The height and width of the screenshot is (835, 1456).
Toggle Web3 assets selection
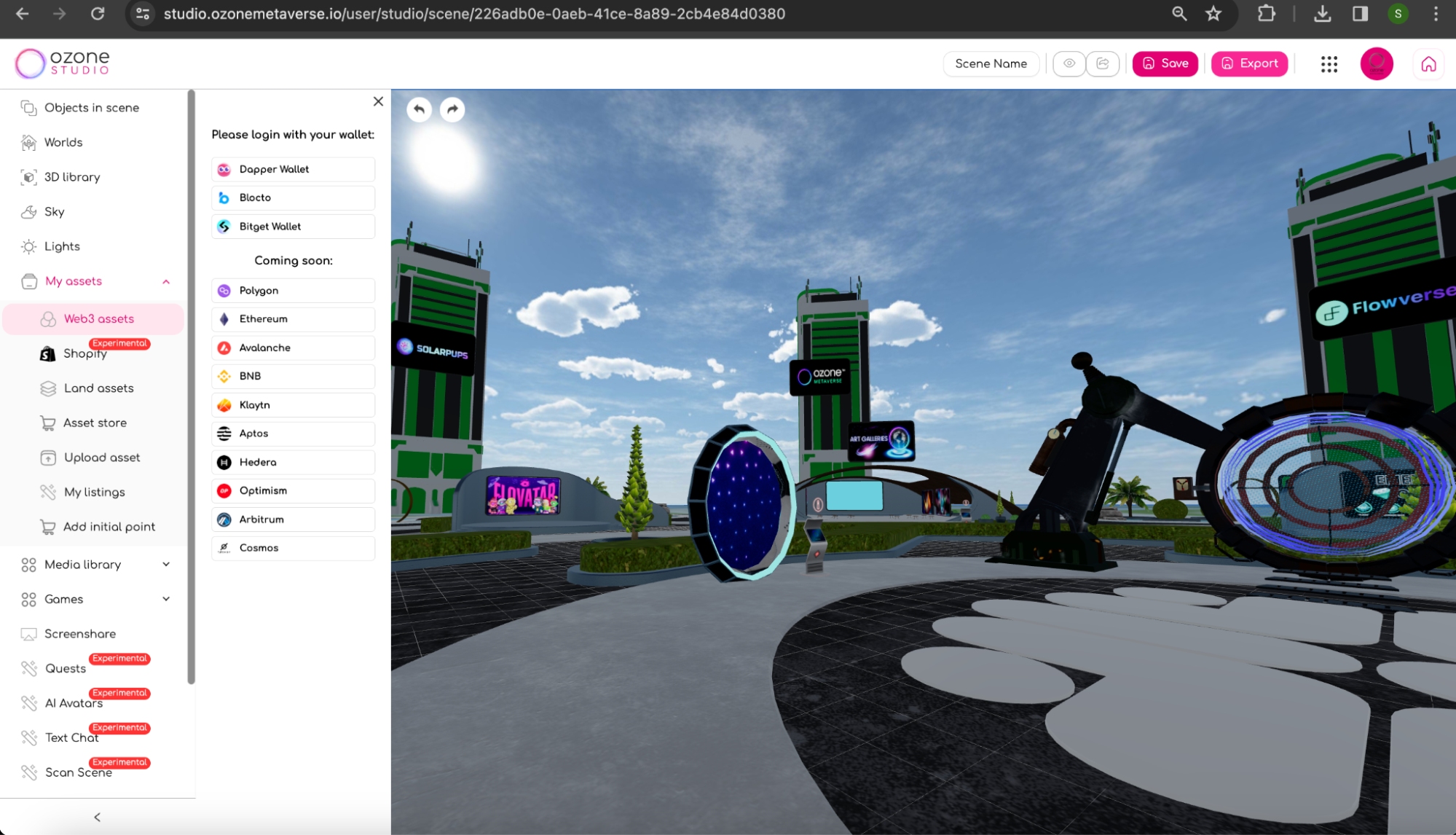coord(98,318)
